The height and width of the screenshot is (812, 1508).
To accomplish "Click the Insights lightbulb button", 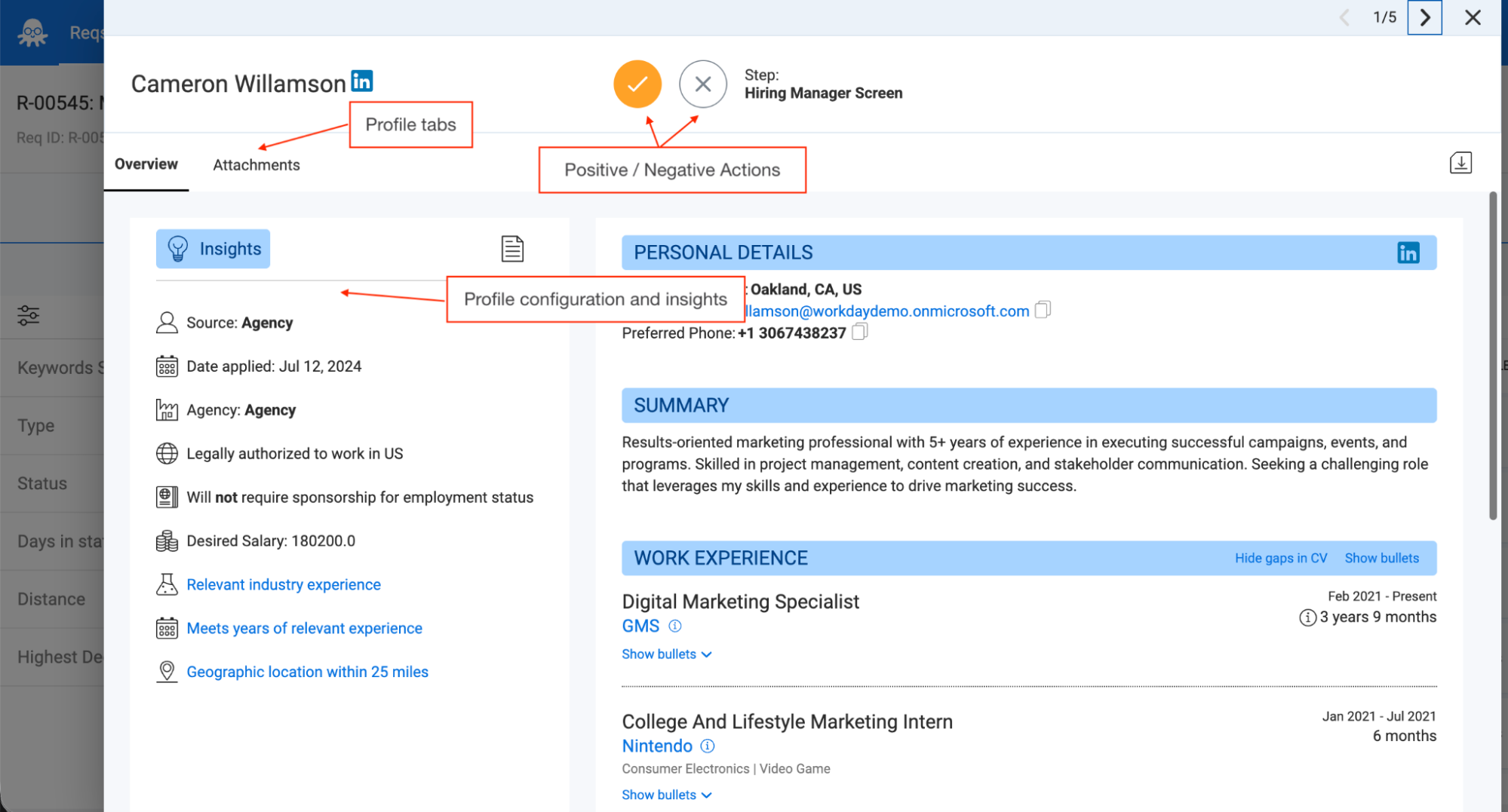I will (213, 249).
